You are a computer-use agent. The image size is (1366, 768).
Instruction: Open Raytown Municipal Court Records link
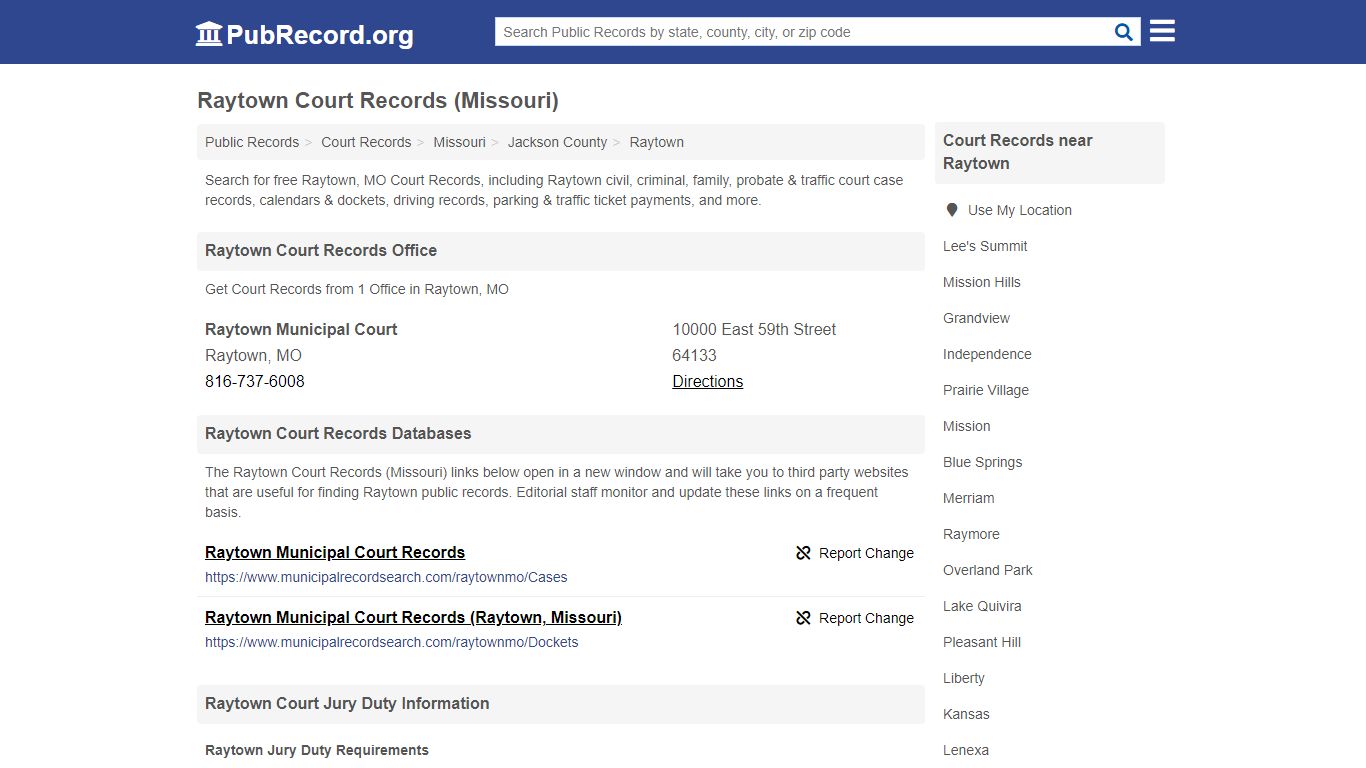tap(335, 552)
